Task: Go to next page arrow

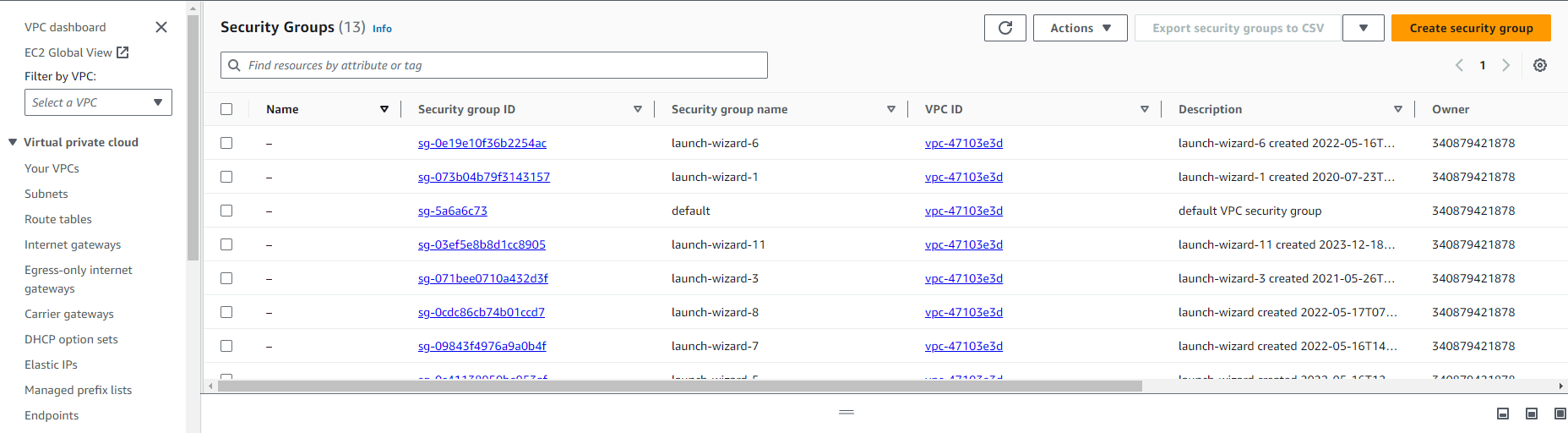Action: click(x=1505, y=65)
